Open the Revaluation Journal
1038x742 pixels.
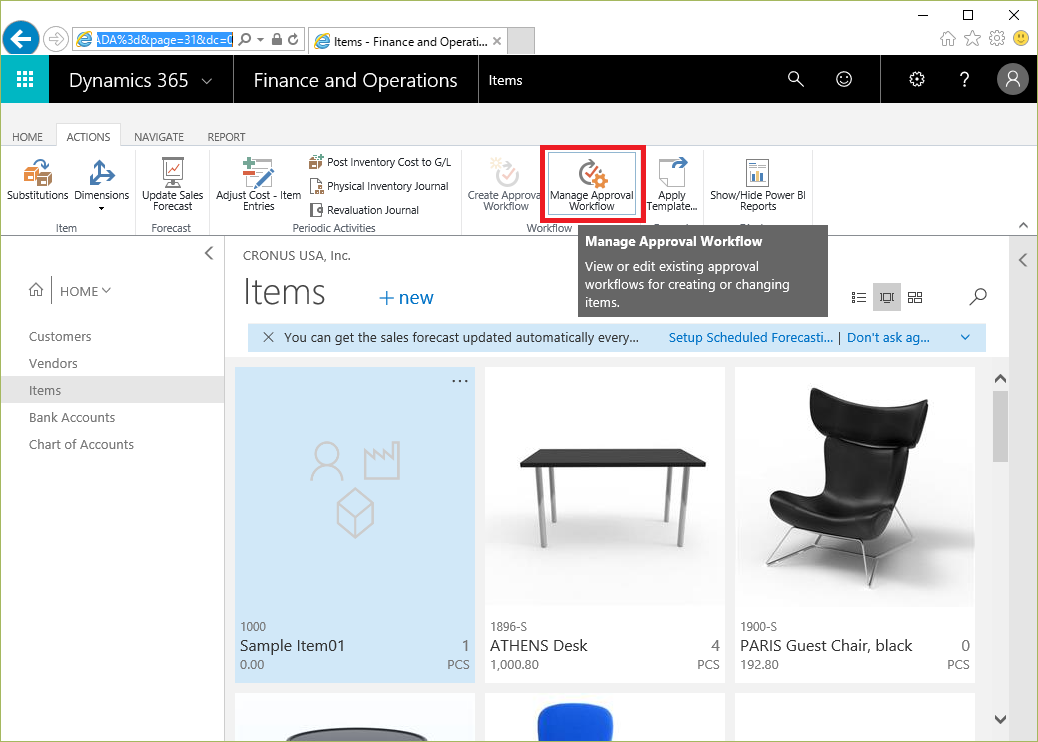364,210
